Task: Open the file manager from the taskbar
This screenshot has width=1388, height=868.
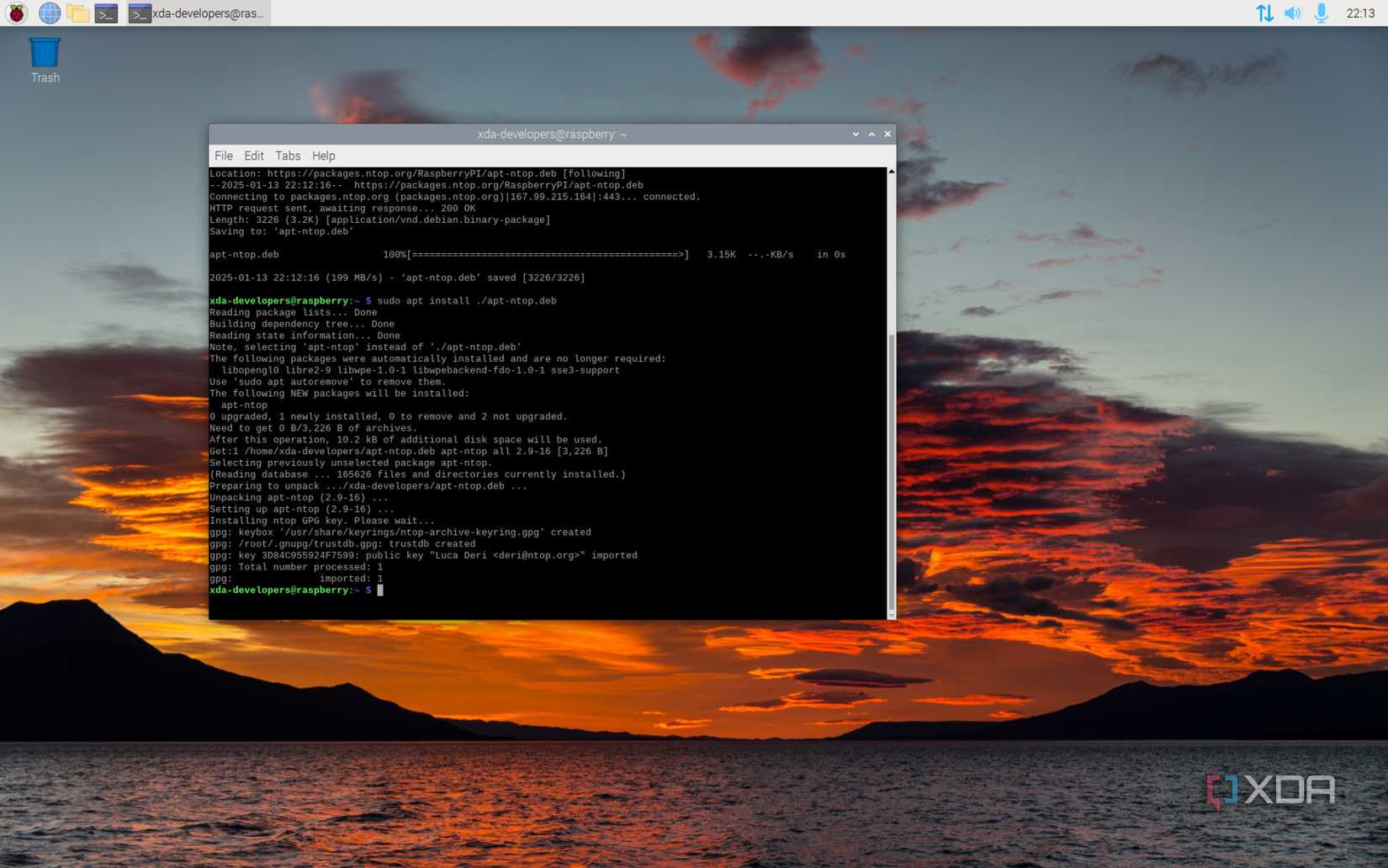Action: tap(78, 13)
